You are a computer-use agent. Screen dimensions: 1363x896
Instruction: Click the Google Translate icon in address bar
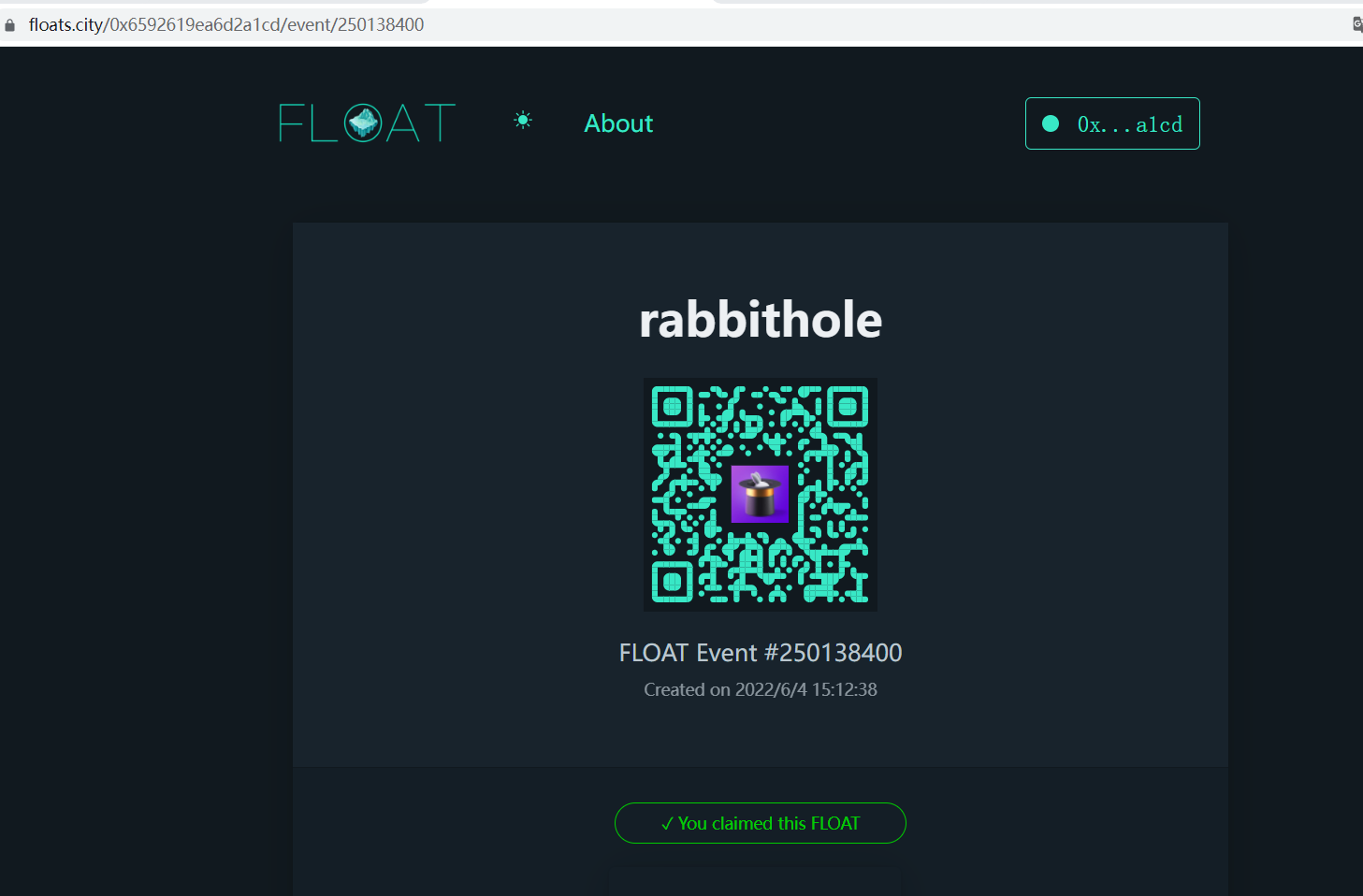pyautogui.click(x=1356, y=25)
